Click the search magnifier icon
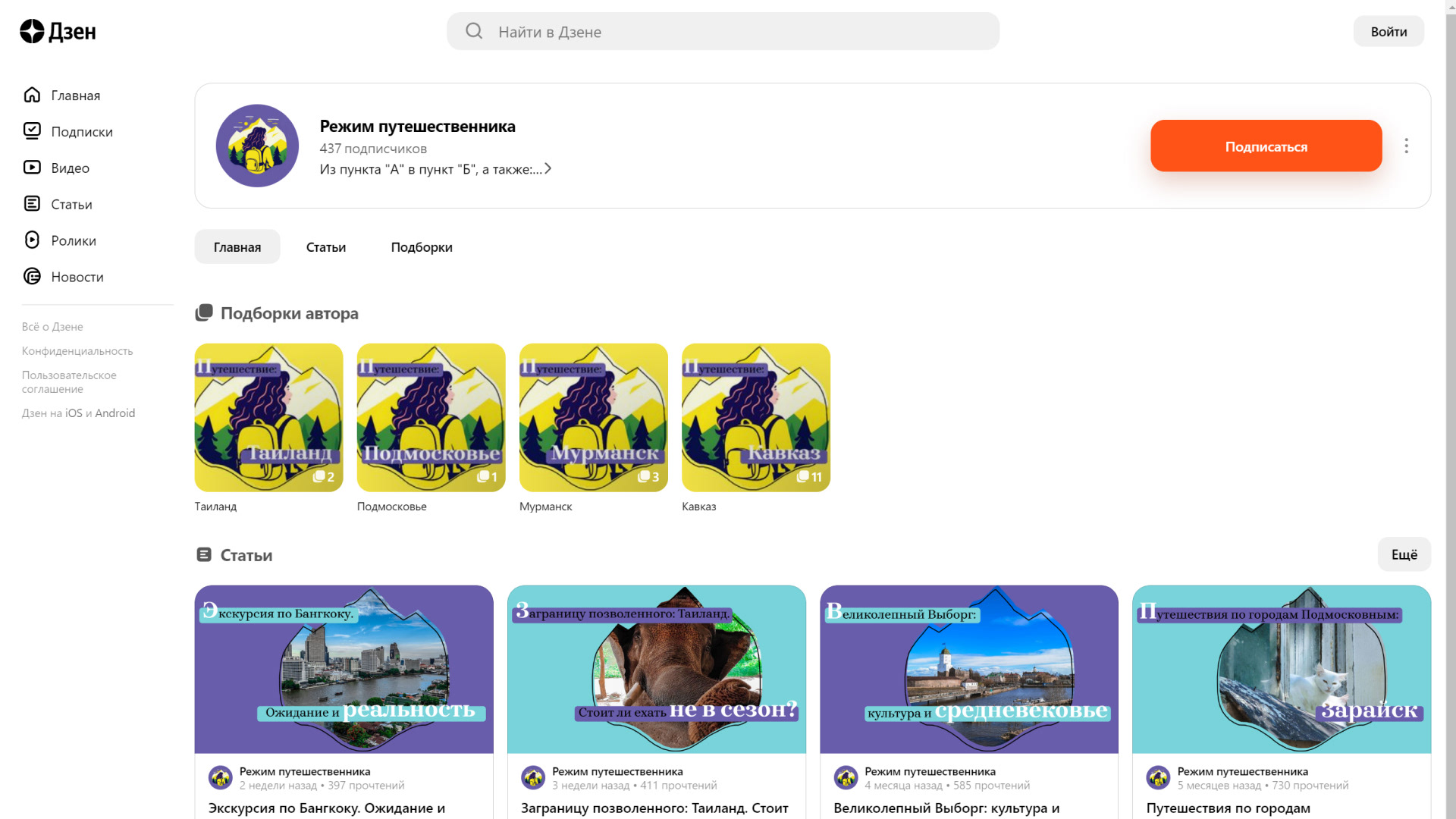Screen dimensions: 1456x819 (474, 31)
